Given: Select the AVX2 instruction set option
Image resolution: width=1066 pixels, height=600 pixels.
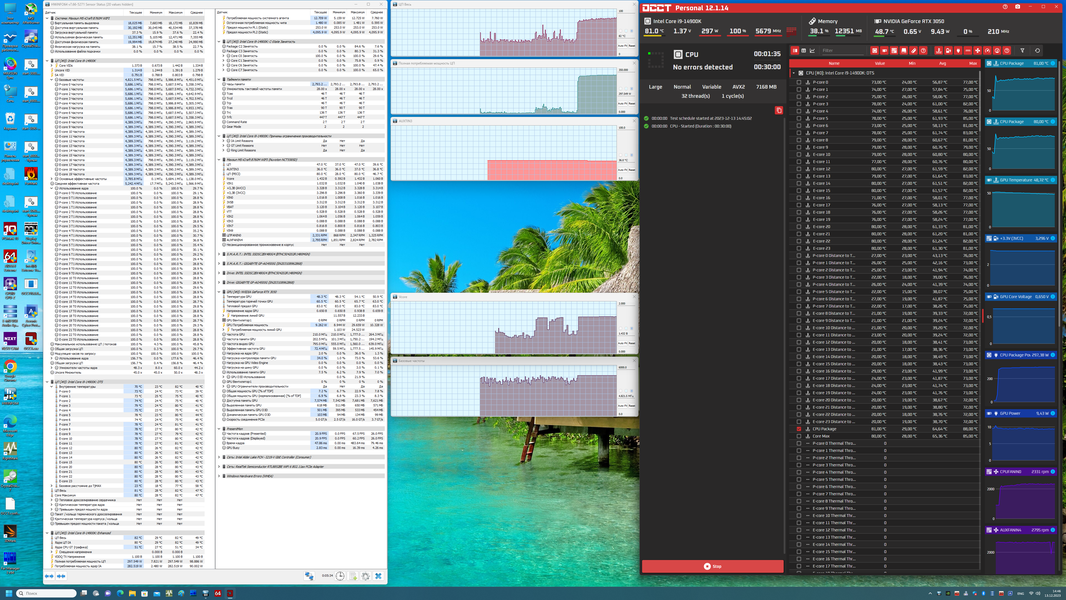Looking at the screenshot, I should coord(738,87).
